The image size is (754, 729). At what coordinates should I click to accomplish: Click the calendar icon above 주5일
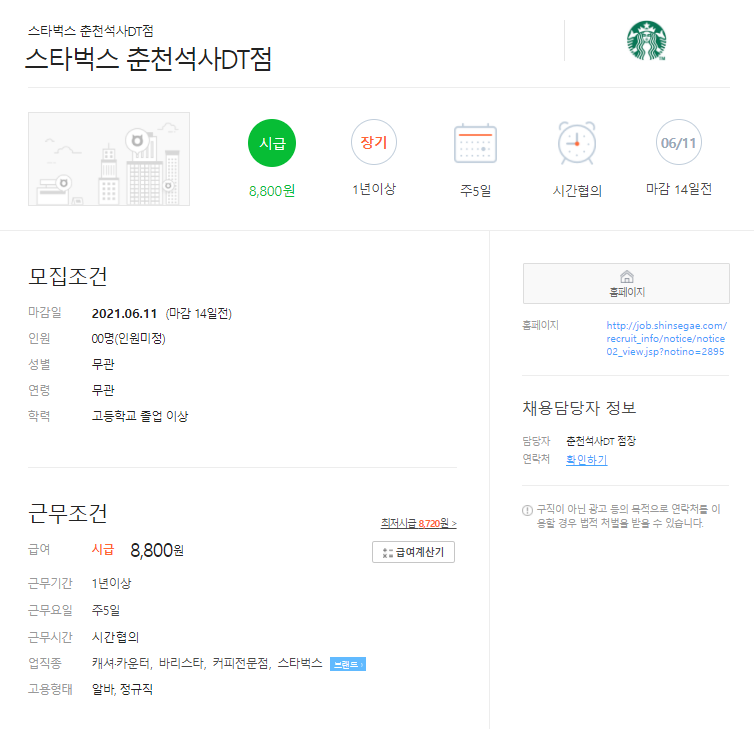coord(475,143)
